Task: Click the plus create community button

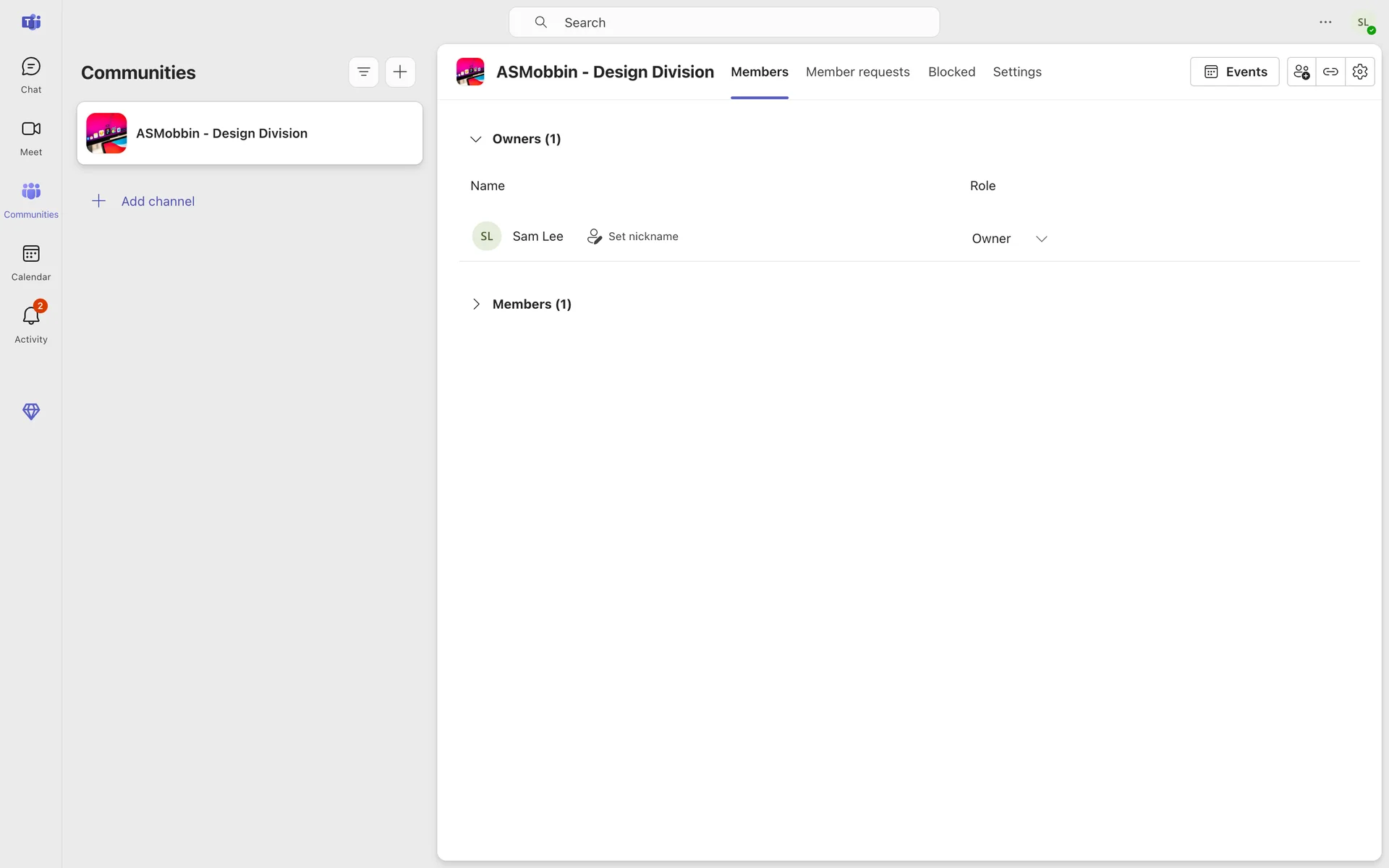Action: tap(400, 72)
